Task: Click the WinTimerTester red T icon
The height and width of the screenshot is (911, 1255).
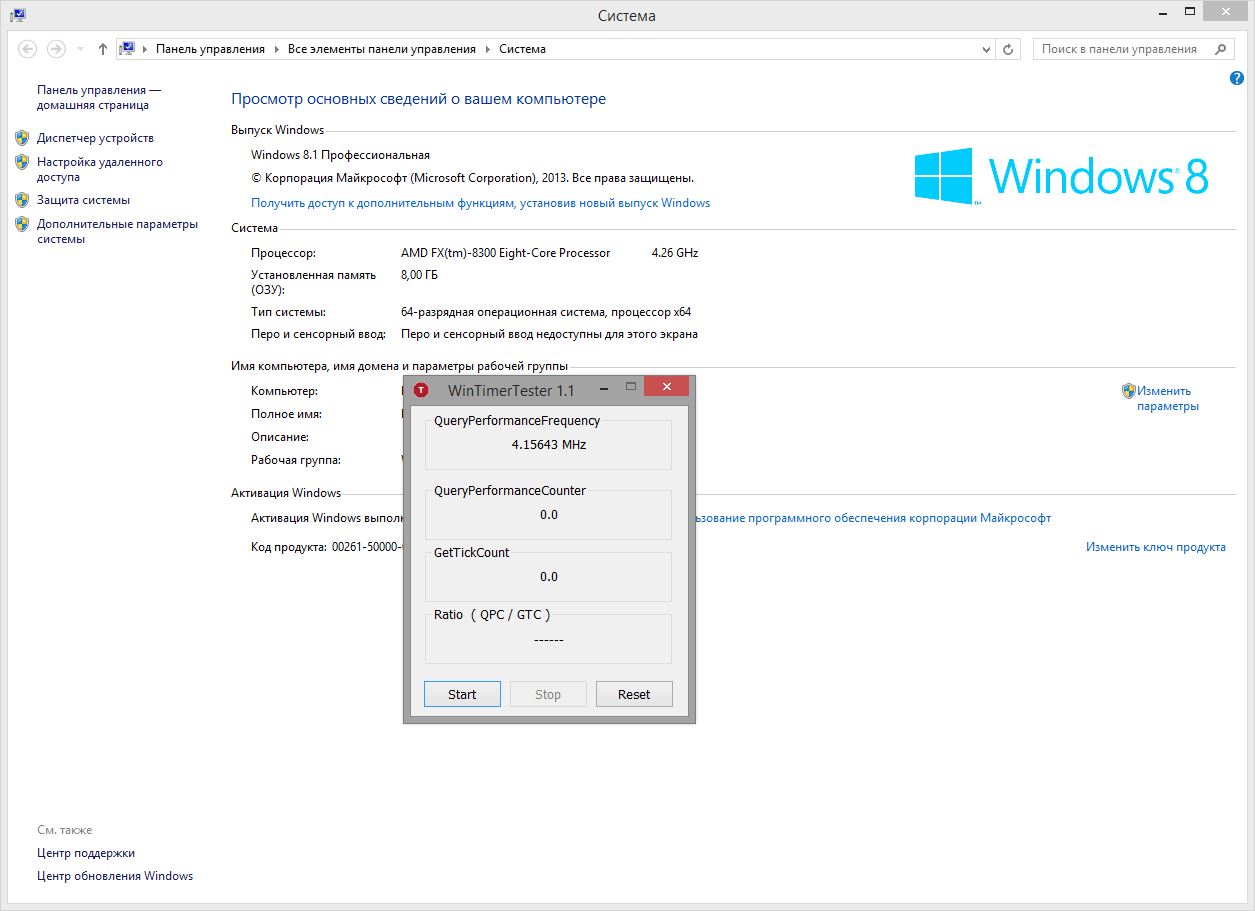Action: 421,390
